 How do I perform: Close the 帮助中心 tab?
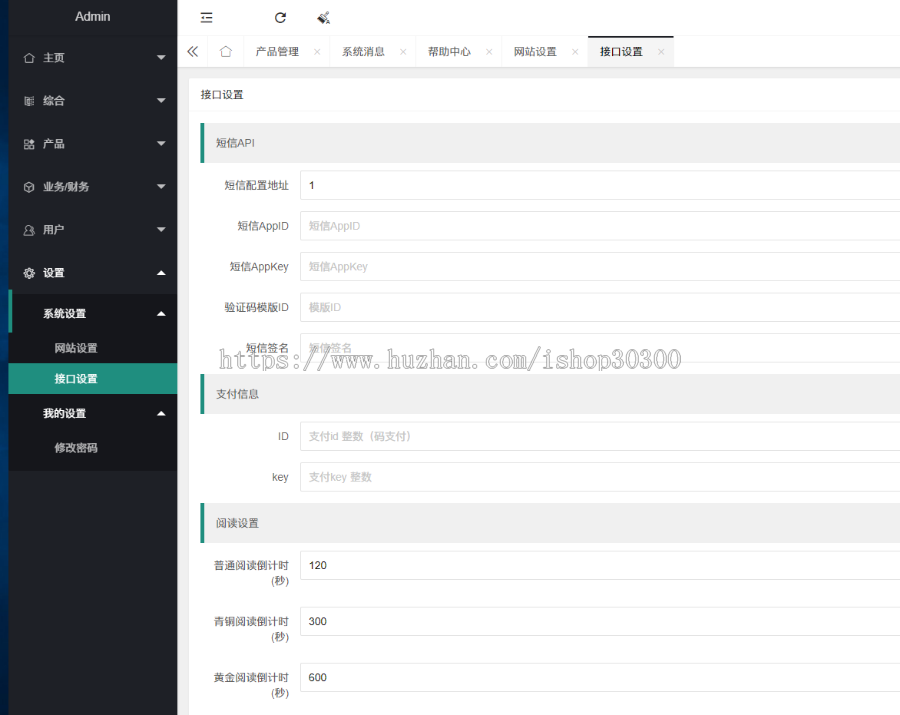click(489, 52)
